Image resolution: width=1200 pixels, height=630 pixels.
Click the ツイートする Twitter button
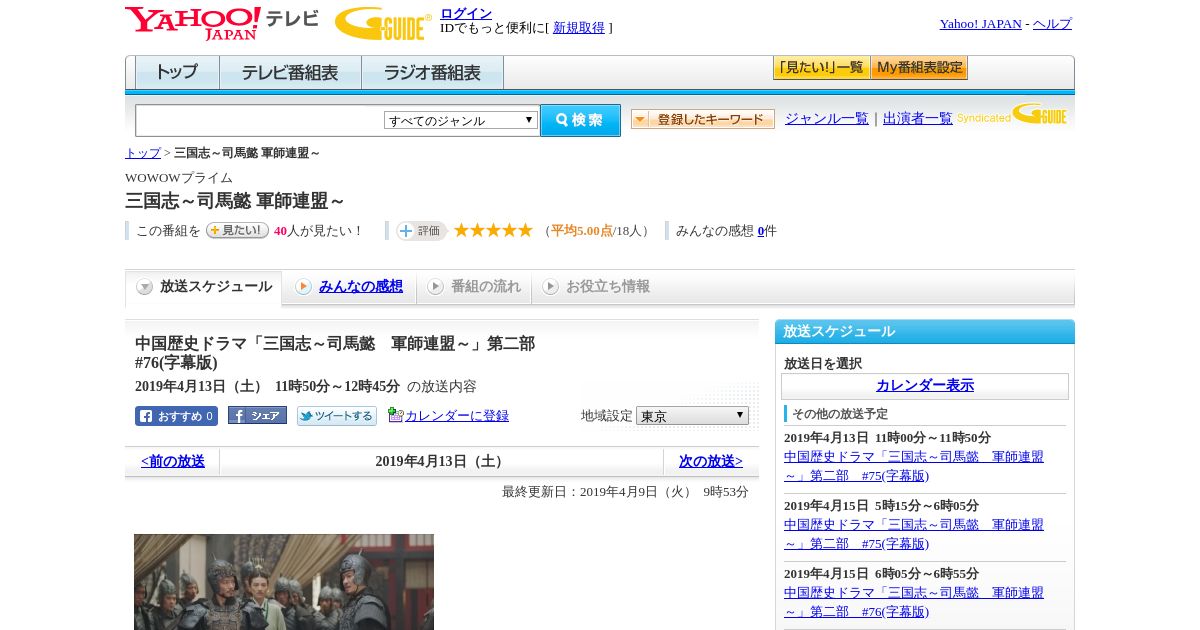pos(337,416)
